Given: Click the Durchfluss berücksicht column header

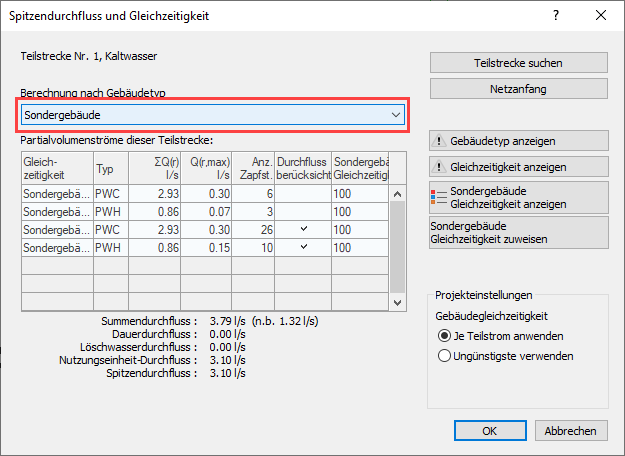Looking at the screenshot, I should coord(303,168).
